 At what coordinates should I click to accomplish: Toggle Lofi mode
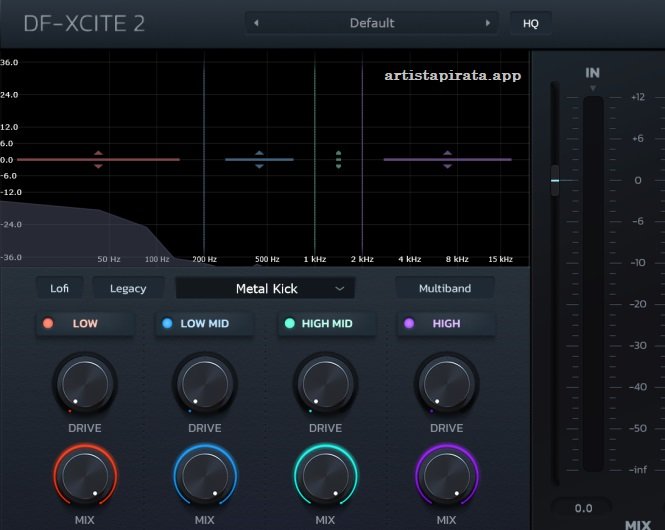[x=59, y=288]
